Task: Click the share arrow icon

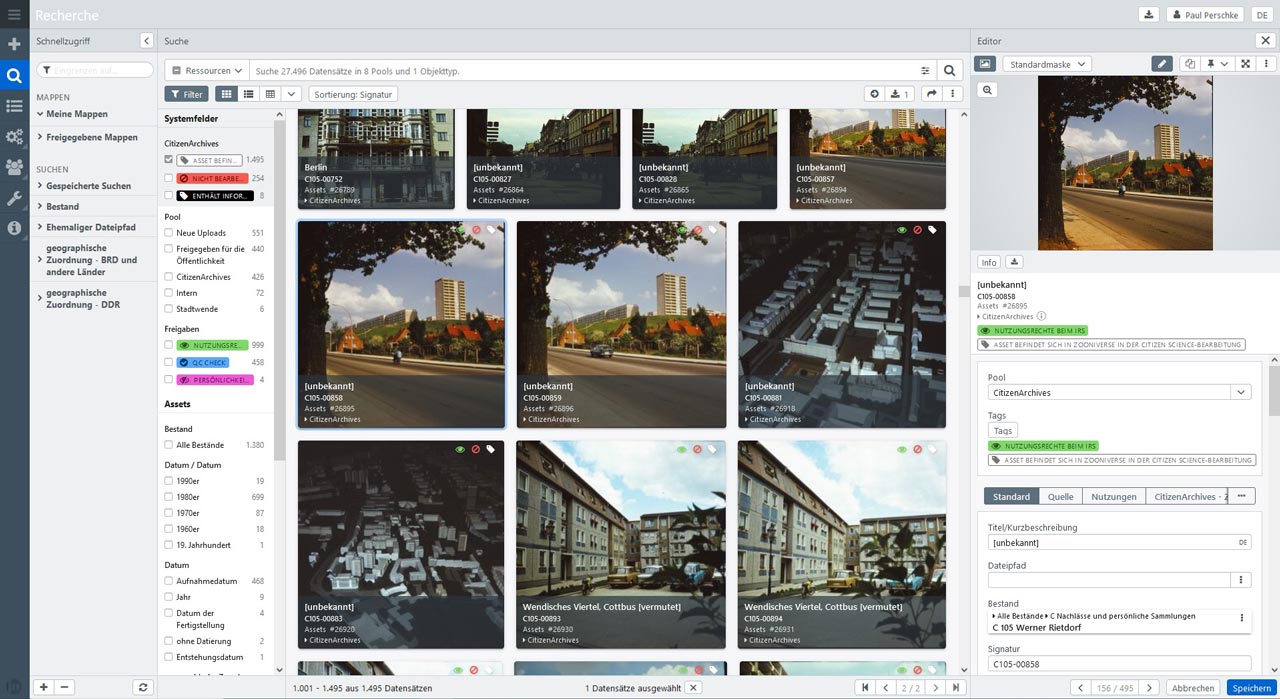Action: (932, 94)
